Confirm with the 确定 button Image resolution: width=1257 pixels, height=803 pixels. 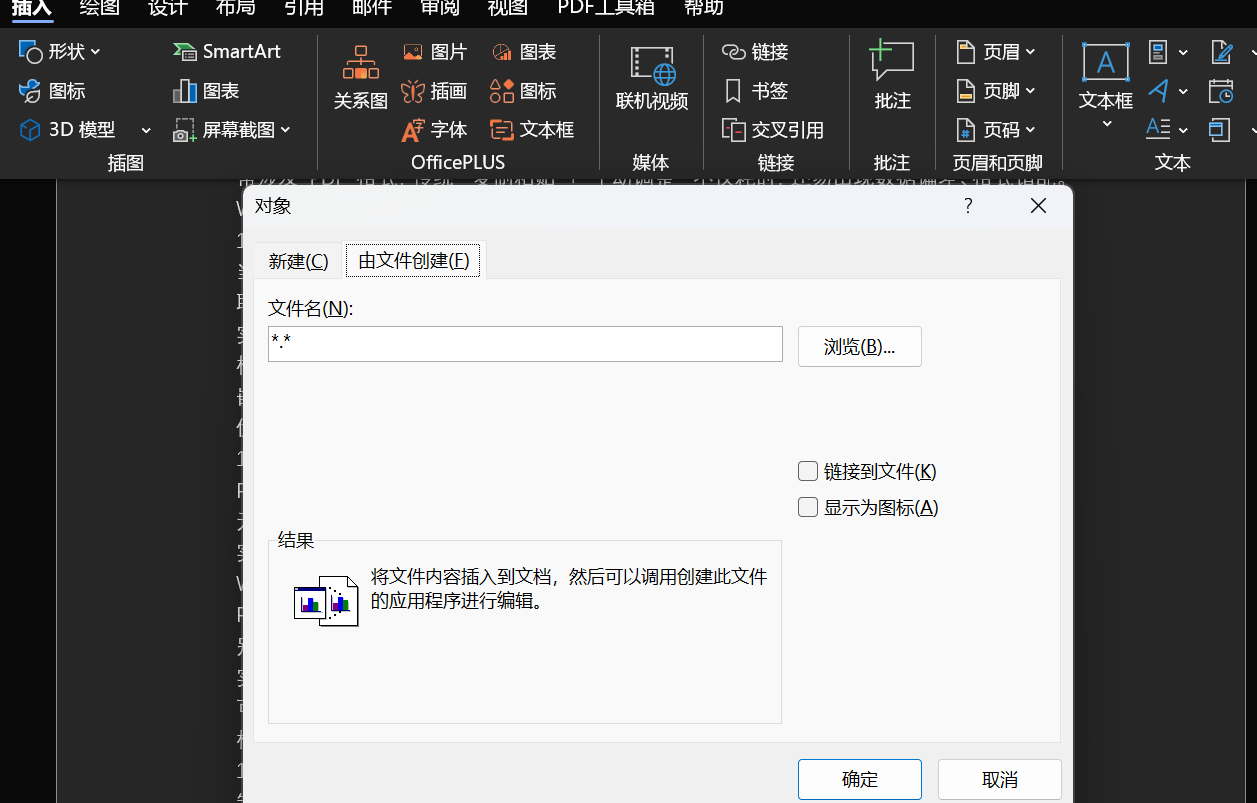click(x=859, y=778)
